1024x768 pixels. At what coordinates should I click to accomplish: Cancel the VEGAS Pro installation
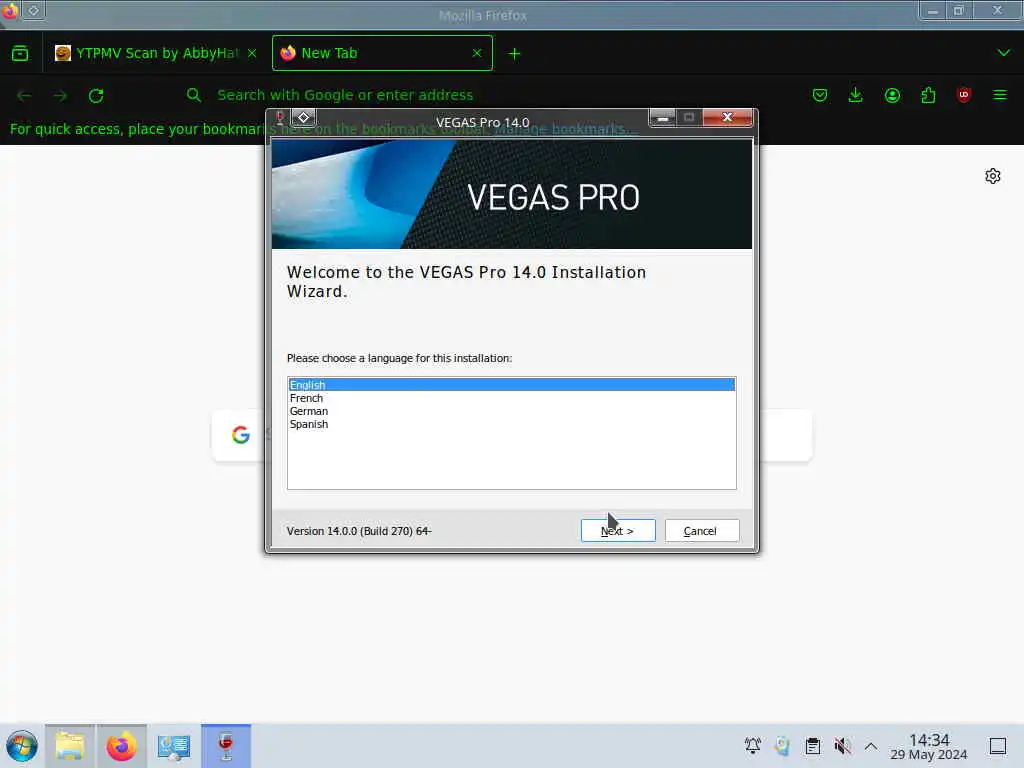pyautogui.click(x=702, y=530)
